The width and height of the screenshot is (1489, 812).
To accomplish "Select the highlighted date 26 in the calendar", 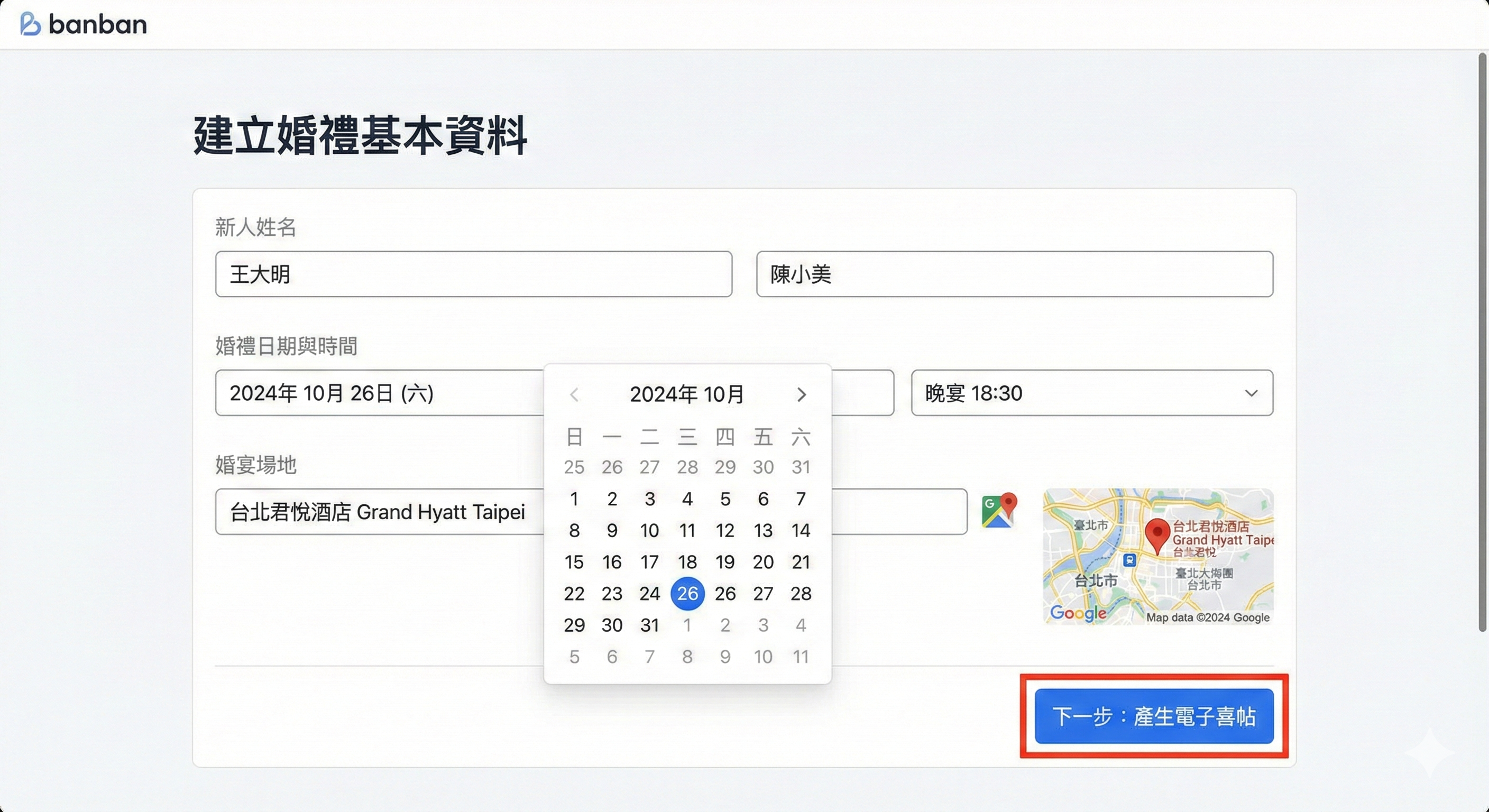I will [x=687, y=594].
